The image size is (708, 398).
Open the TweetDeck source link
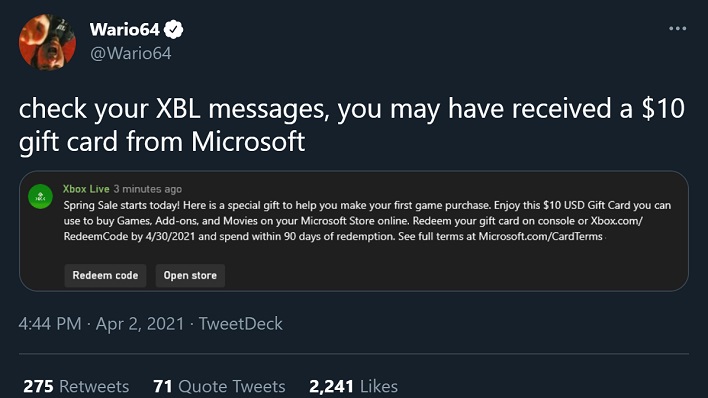click(241, 324)
